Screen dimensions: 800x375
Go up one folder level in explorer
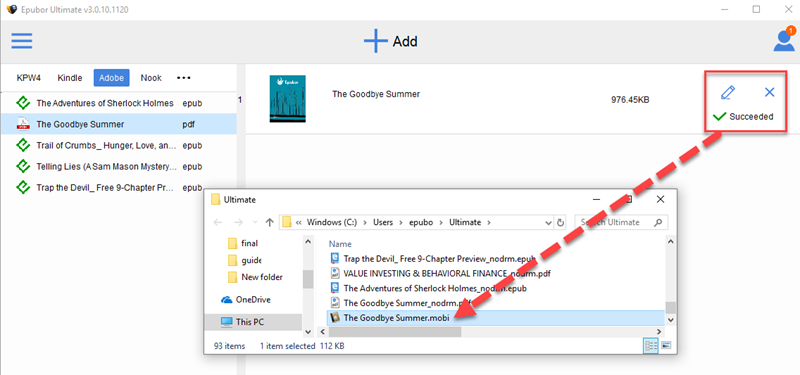pyautogui.click(x=270, y=222)
